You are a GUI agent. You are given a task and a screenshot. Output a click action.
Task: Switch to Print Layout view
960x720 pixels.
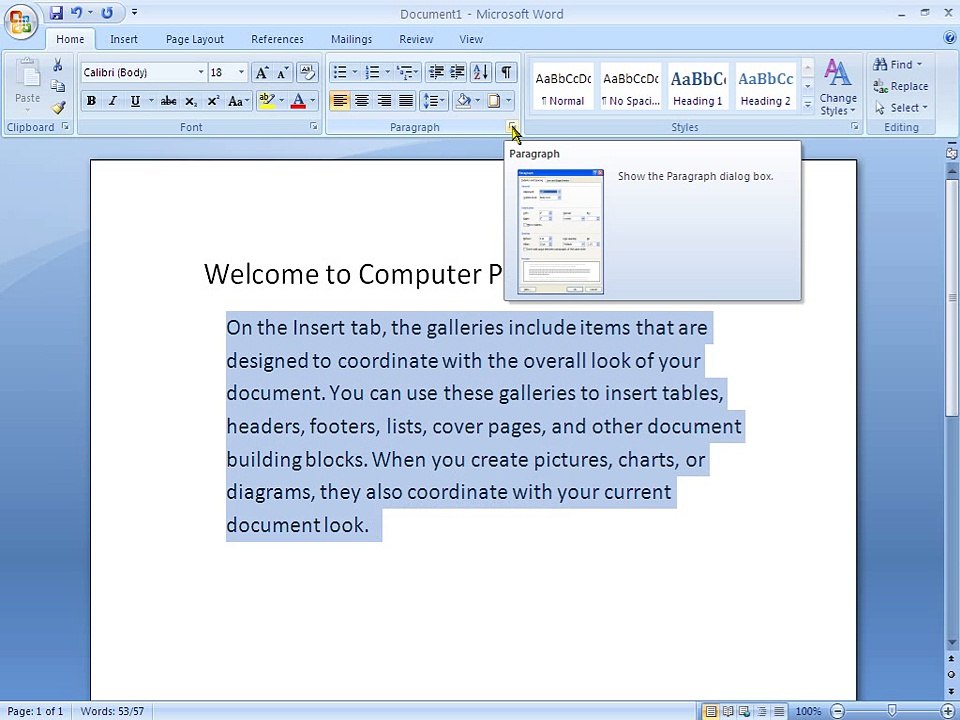pyautogui.click(x=711, y=711)
